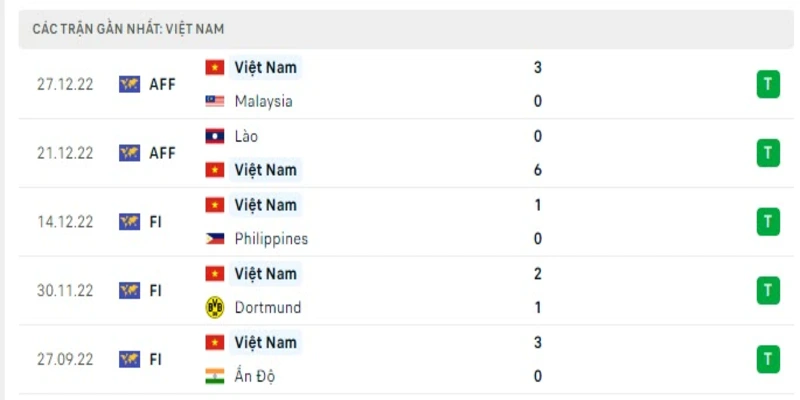Image resolution: width=800 pixels, height=400 pixels.
Task: Click the competition icon on 30.11.22 row
Action: [130, 291]
